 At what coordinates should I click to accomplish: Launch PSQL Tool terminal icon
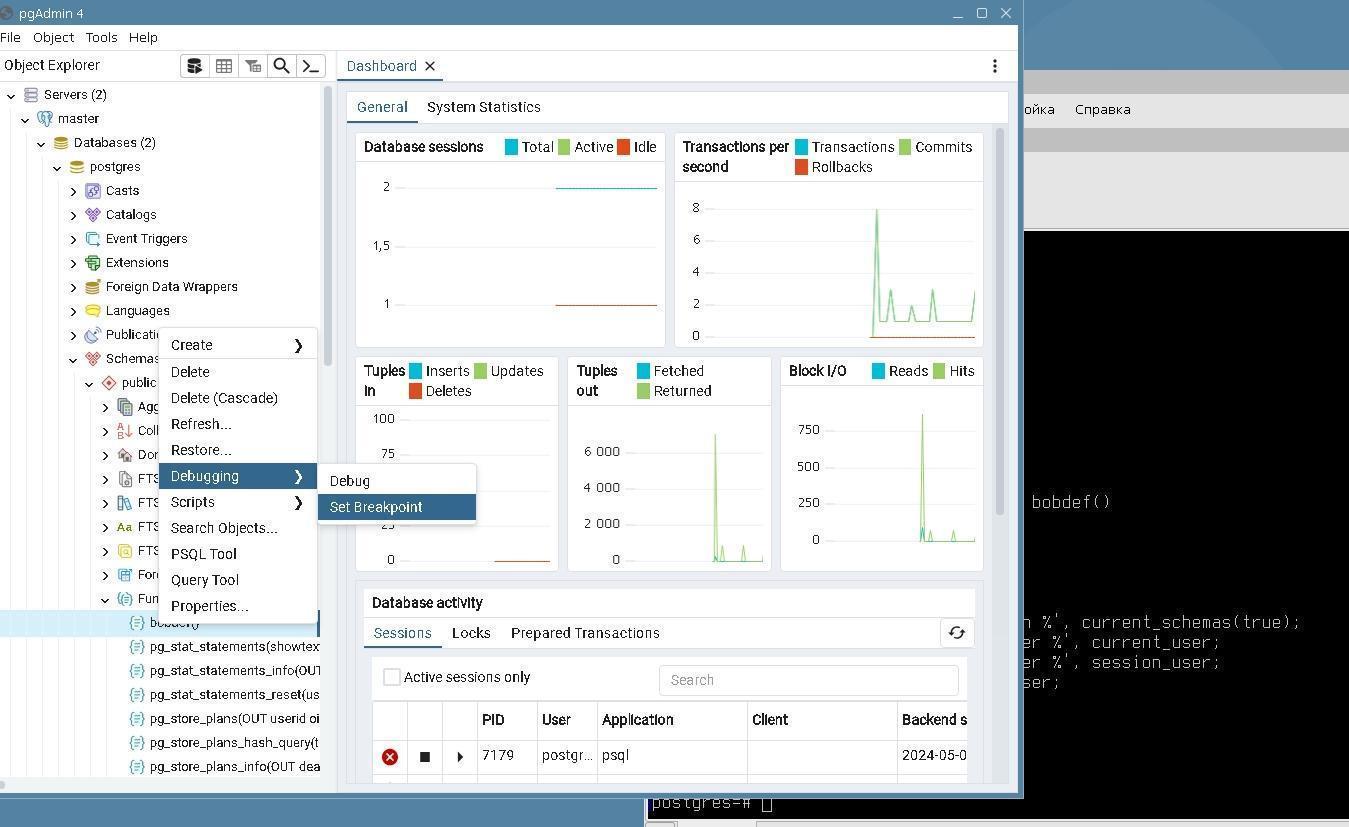click(x=311, y=66)
